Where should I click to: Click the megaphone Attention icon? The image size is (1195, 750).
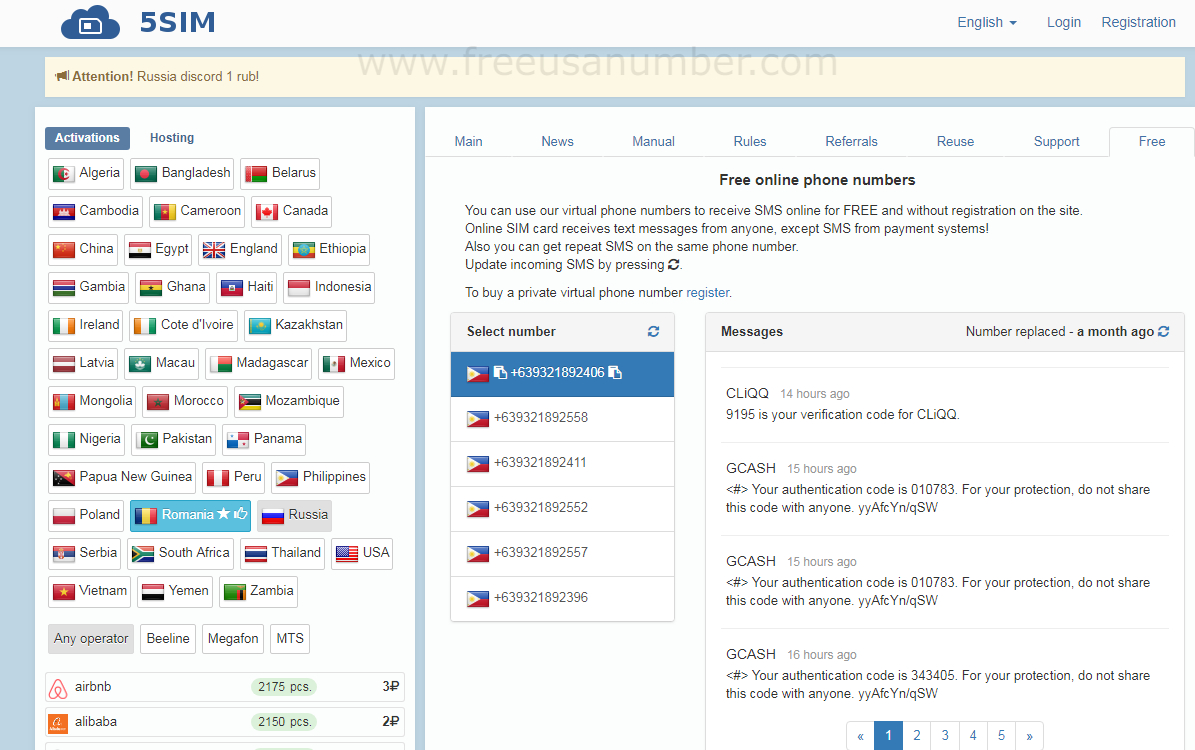tap(62, 76)
